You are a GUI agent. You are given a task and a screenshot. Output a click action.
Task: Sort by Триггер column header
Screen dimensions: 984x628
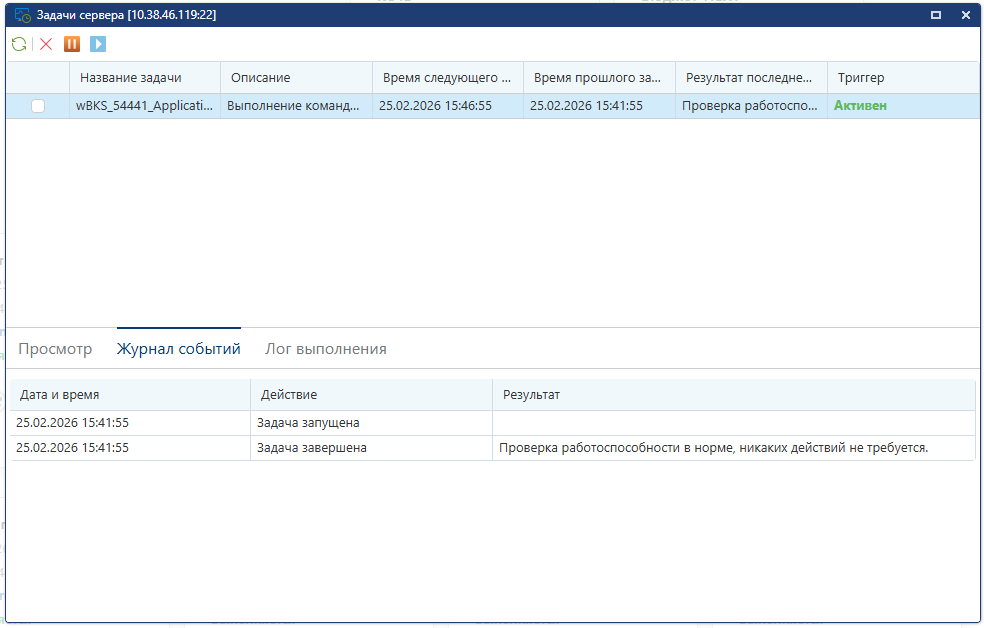click(903, 78)
